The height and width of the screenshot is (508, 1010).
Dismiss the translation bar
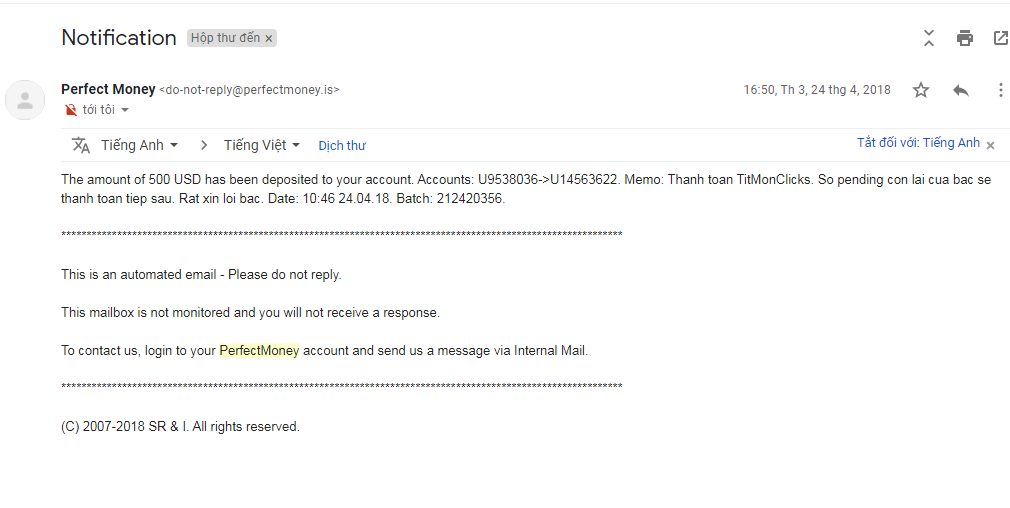[x=990, y=145]
